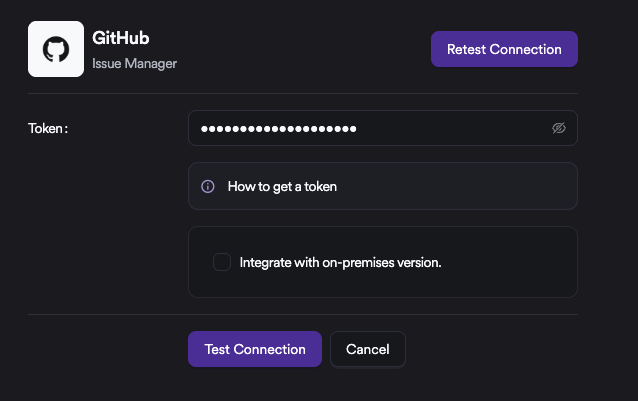This screenshot has width=638, height=401.
Task: Click the 'Token :' field label
Action: (x=48, y=128)
